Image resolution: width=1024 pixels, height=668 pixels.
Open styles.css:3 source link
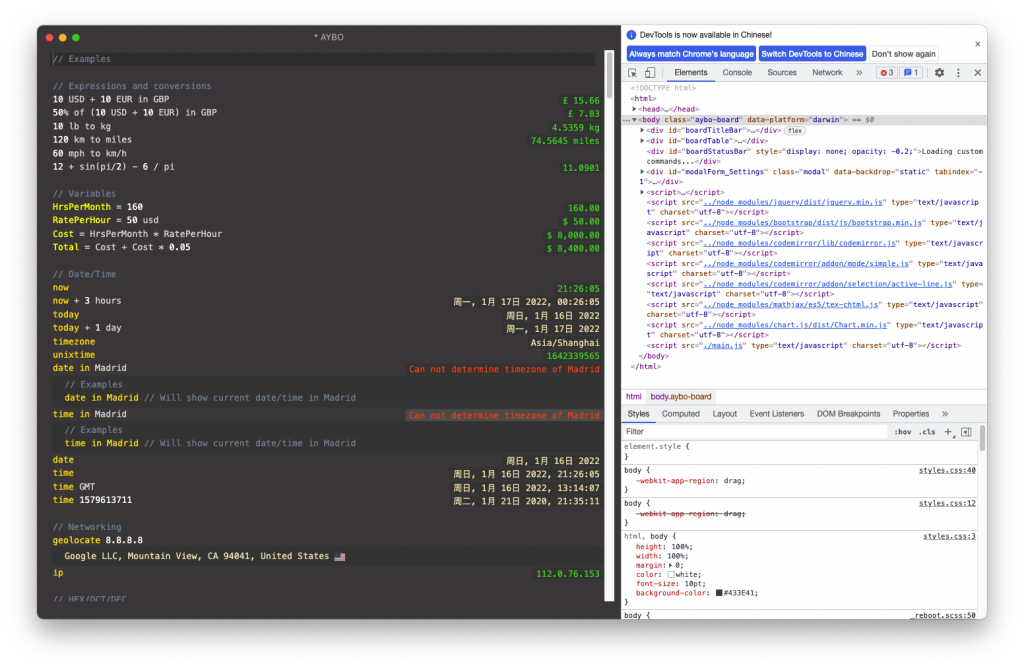coord(949,536)
